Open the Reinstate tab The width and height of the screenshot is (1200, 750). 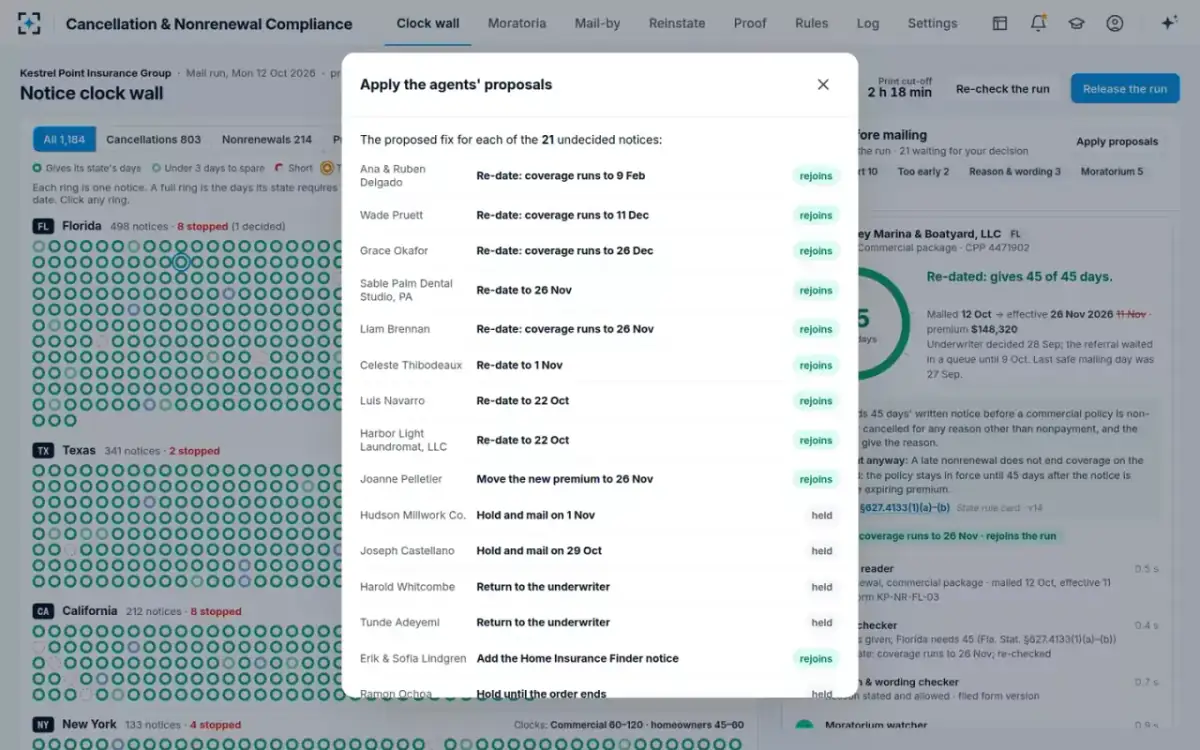(677, 23)
